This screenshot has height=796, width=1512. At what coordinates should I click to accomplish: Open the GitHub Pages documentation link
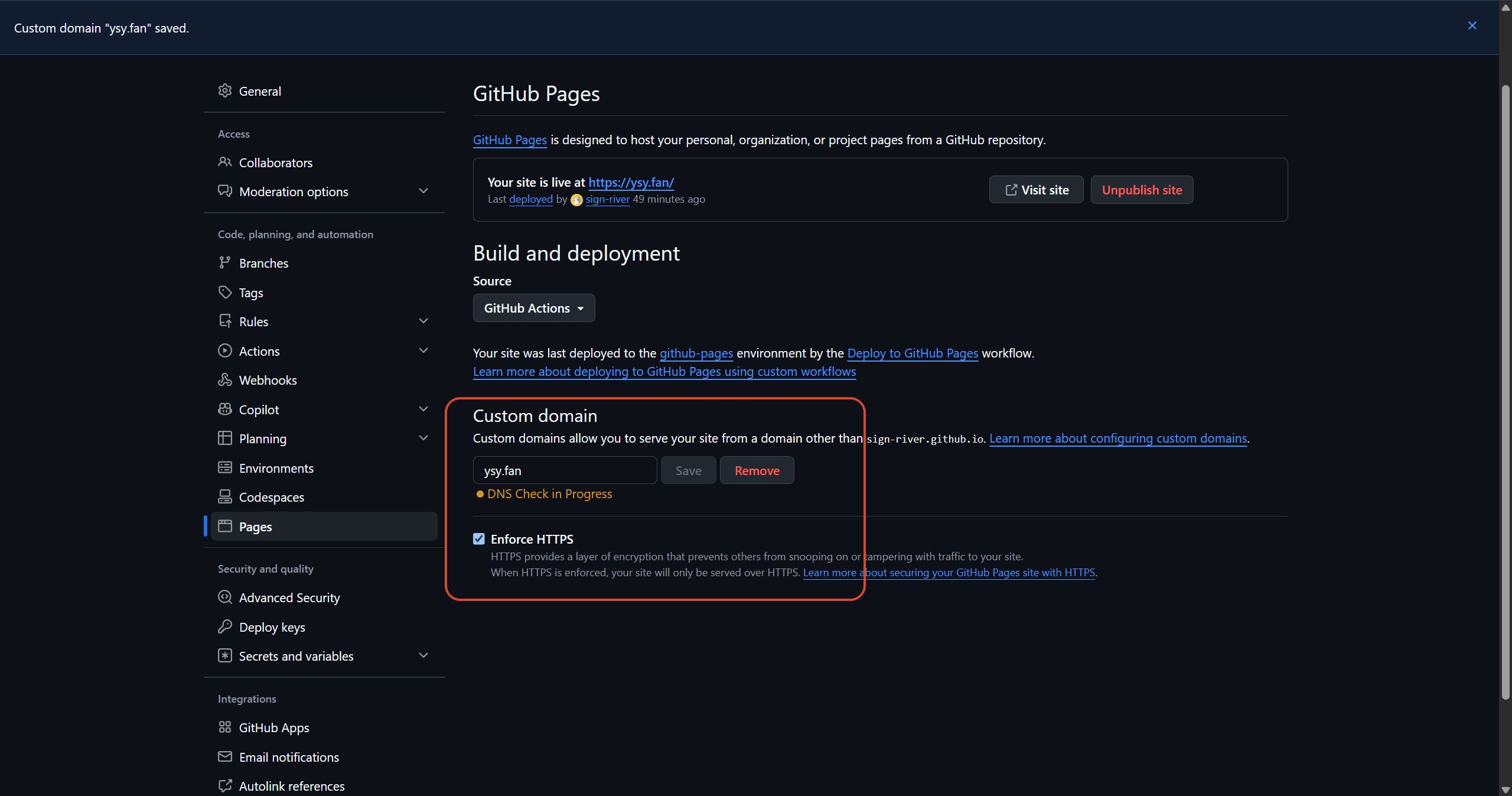click(x=510, y=140)
